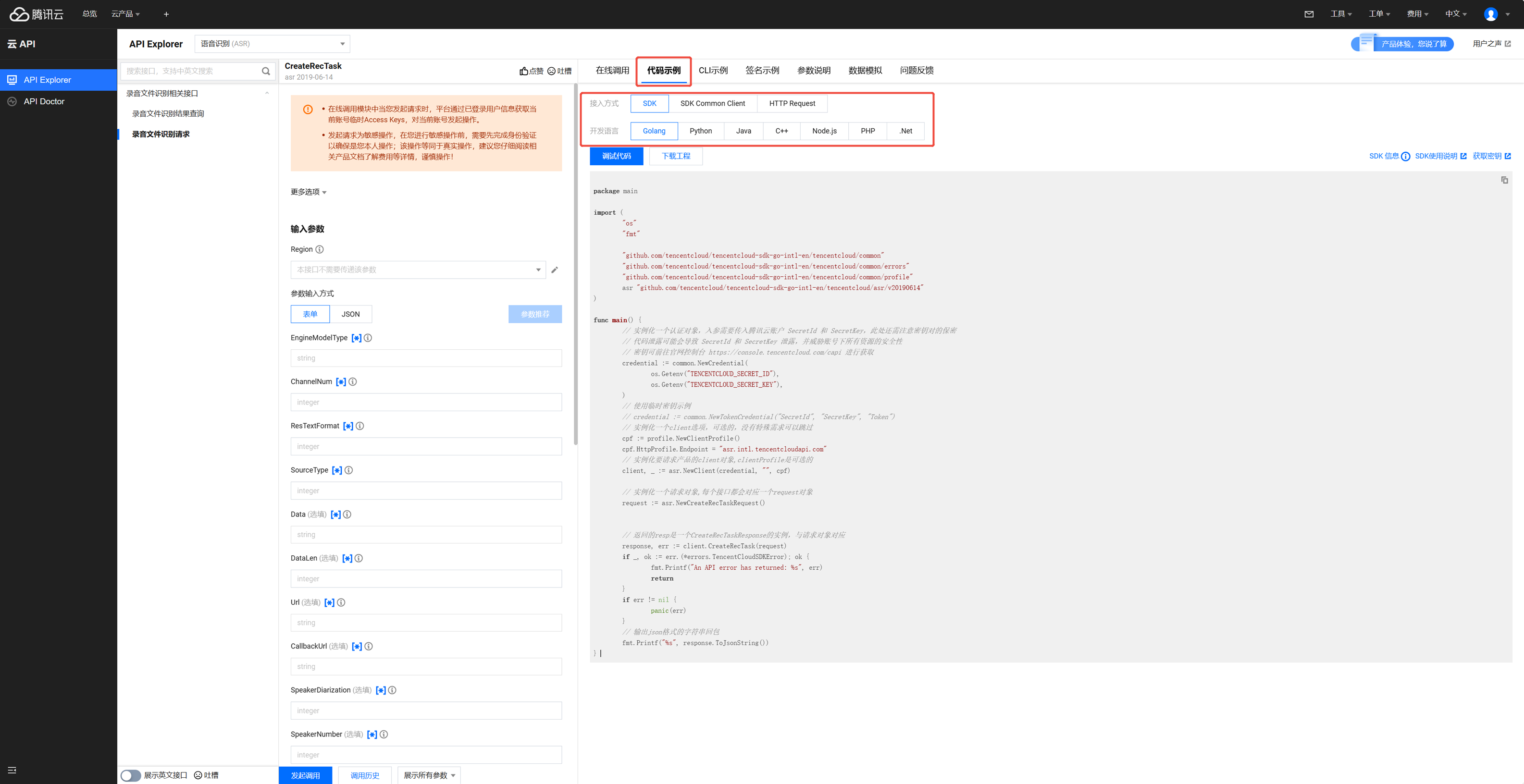Click the search magnifier icon in sidebar
This screenshot has width=1524, height=784.
(266, 71)
